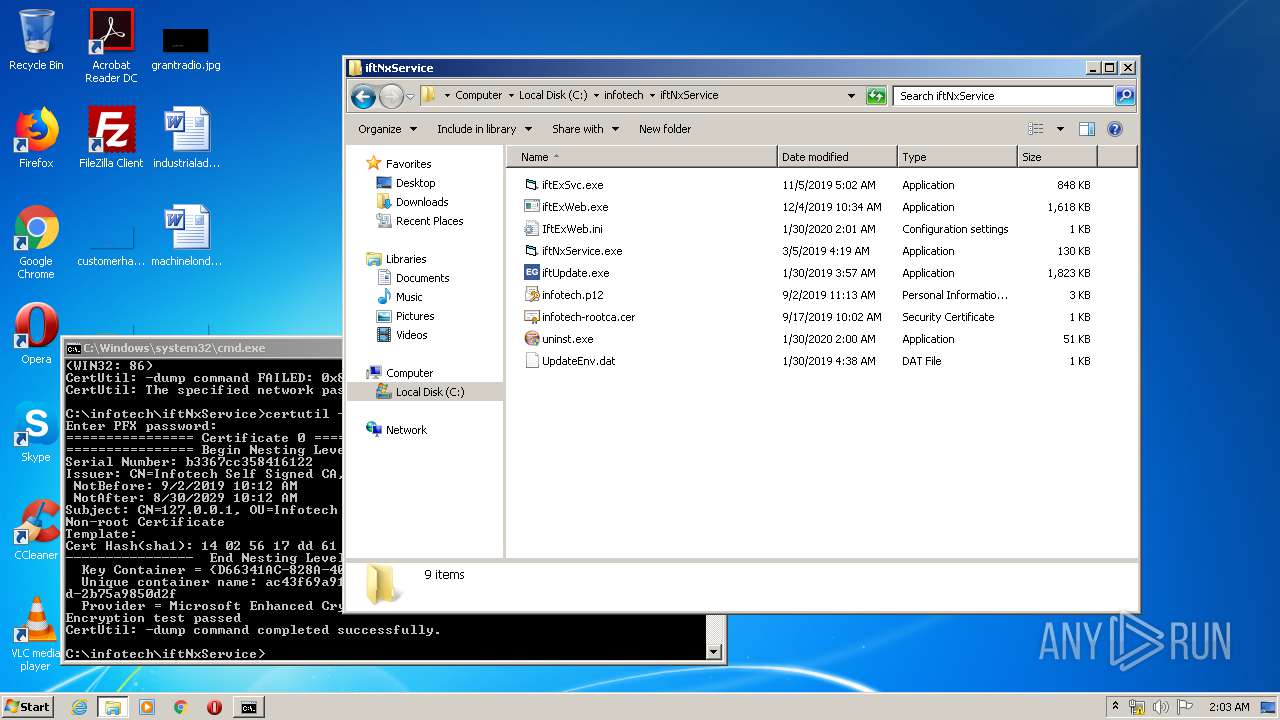Launch Skype desktop shortcut
This screenshot has height=720, width=1280.
point(36,432)
